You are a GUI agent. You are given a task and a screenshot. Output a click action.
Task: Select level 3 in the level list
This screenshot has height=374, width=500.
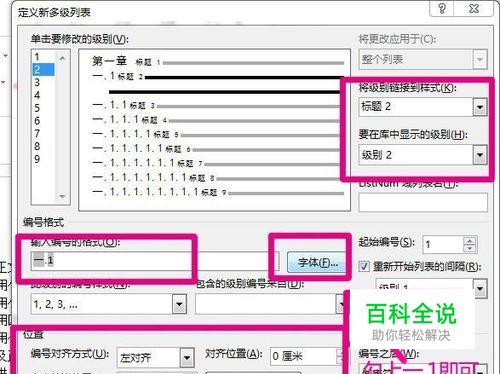[x=37, y=82]
